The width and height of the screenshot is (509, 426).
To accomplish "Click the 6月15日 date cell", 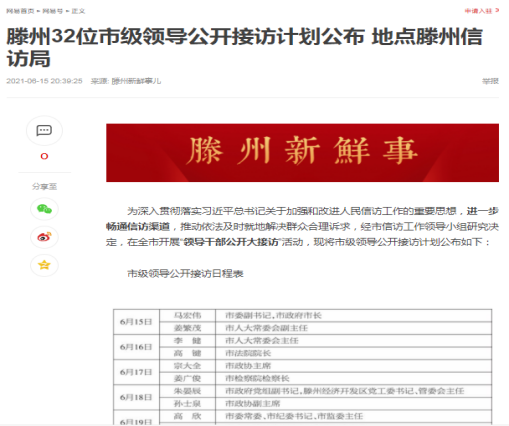I will 136,322.
